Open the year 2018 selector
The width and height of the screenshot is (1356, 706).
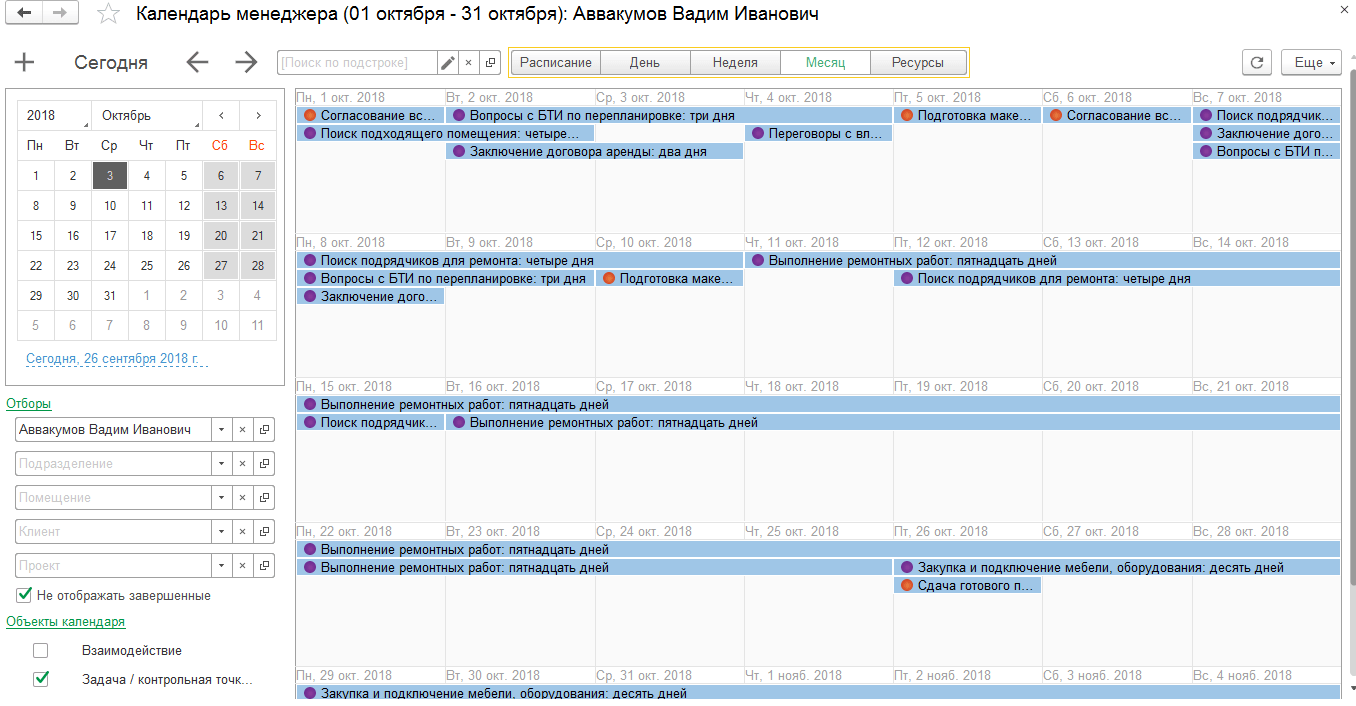tap(54, 115)
